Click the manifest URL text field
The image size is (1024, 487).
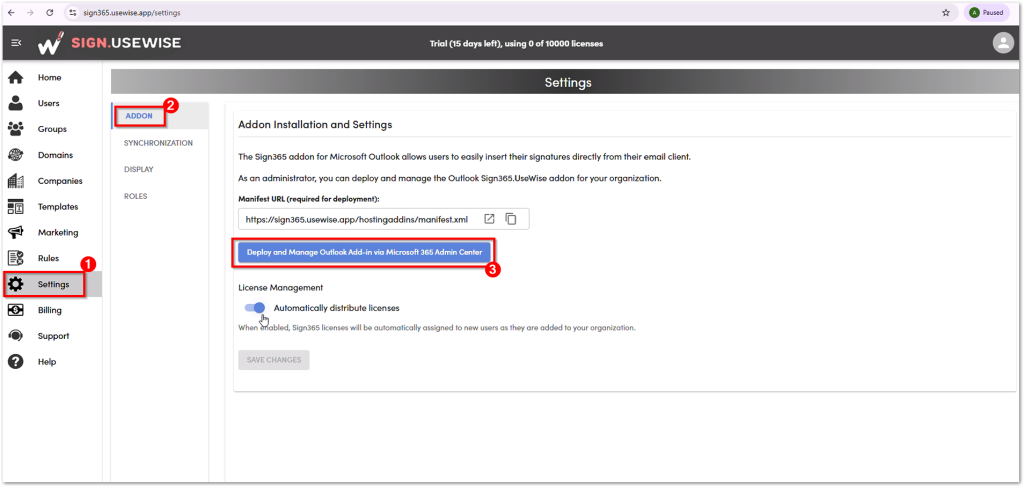coord(358,219)
